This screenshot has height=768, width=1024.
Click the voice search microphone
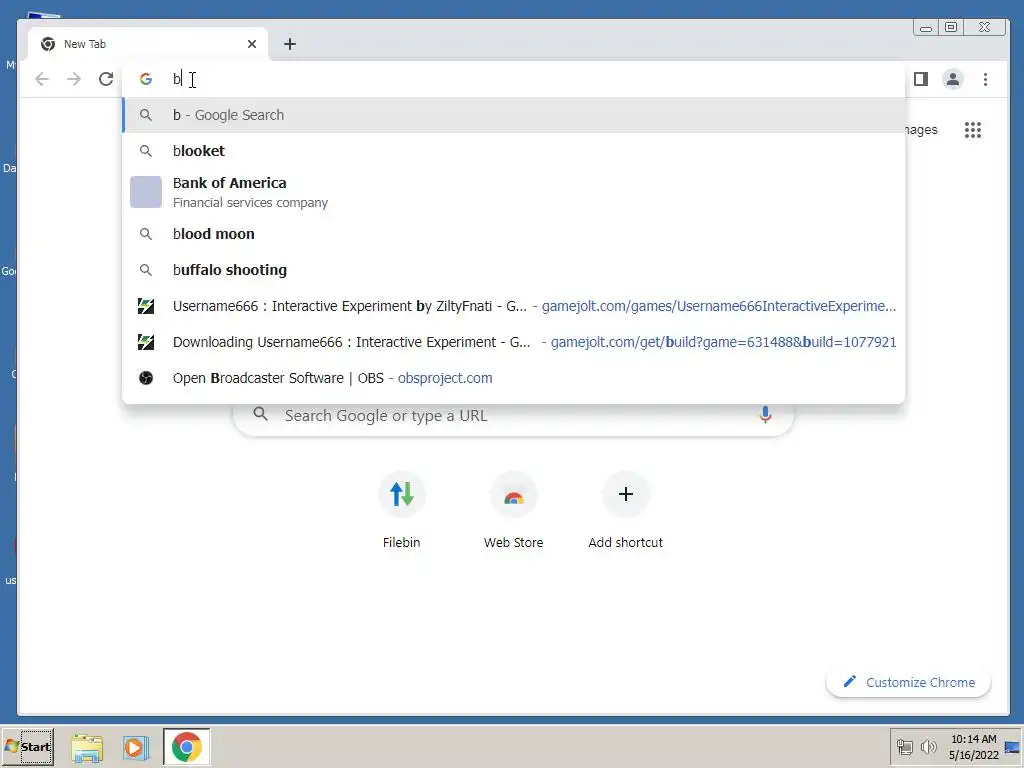click(x=765, y=414)
